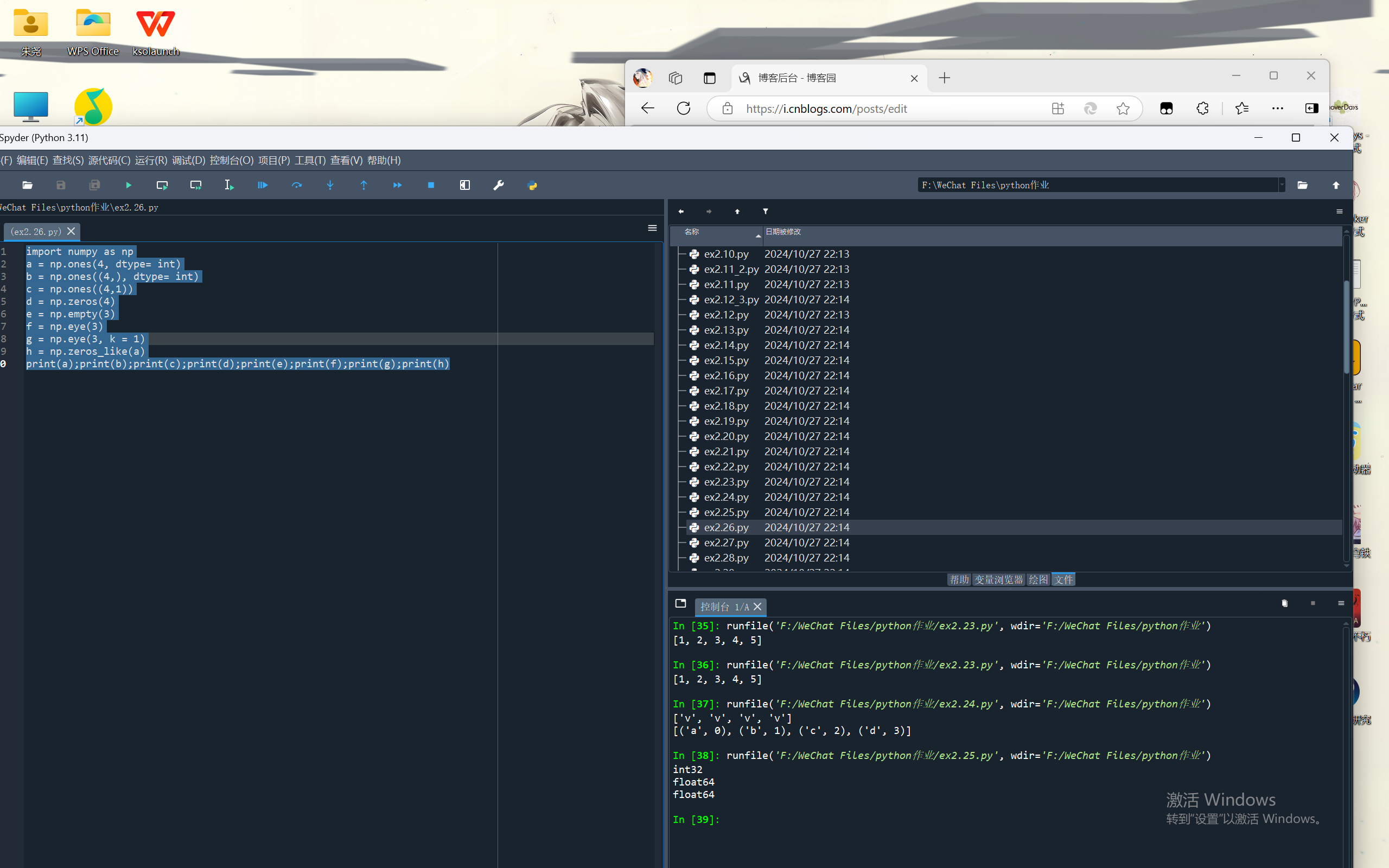Go to parent directory arrow in toolbar
The height and width of the screenshot is (868, 1389).
1336,185
